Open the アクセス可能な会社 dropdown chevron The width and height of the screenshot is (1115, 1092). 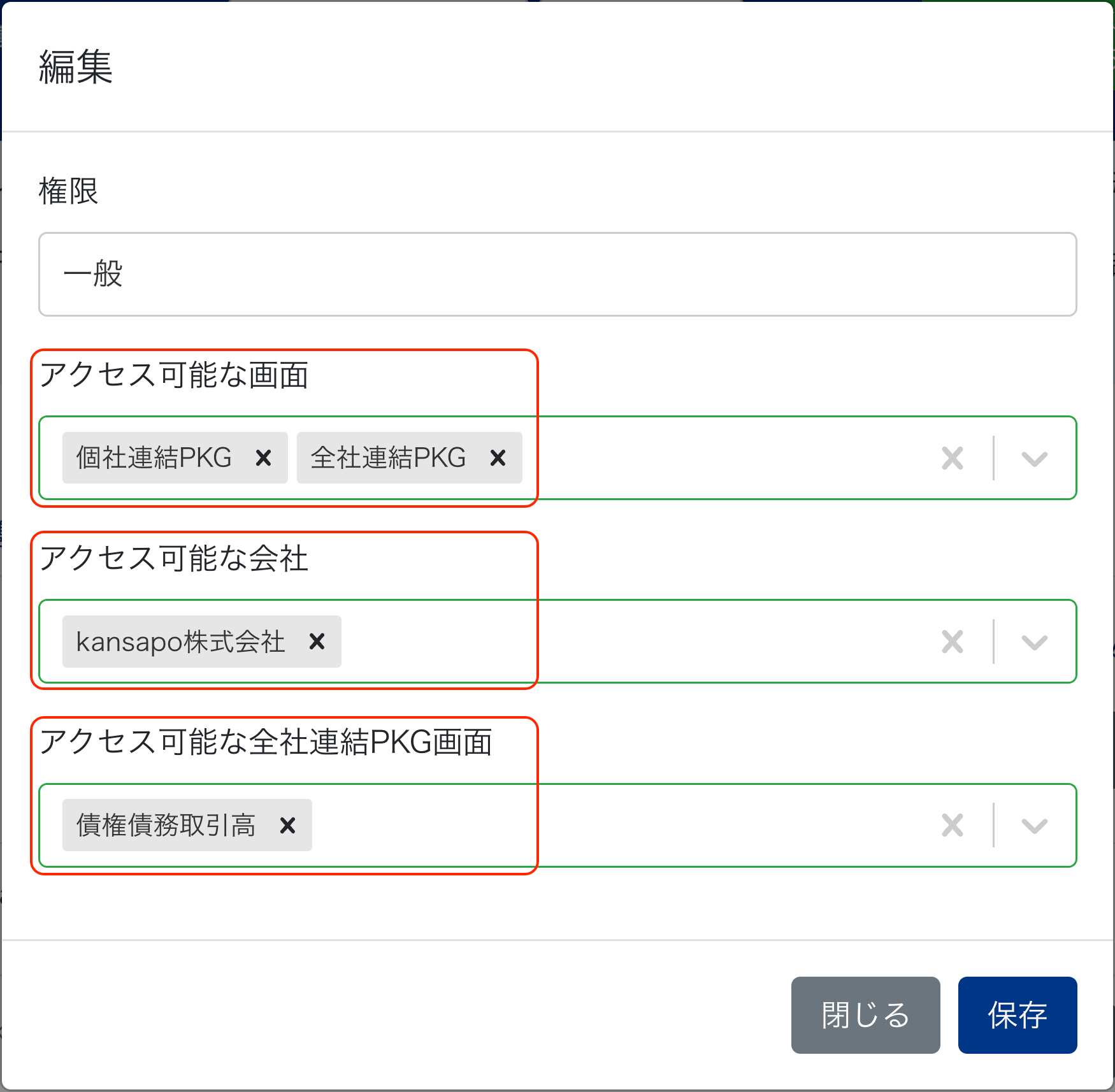tap(1034, 642)
